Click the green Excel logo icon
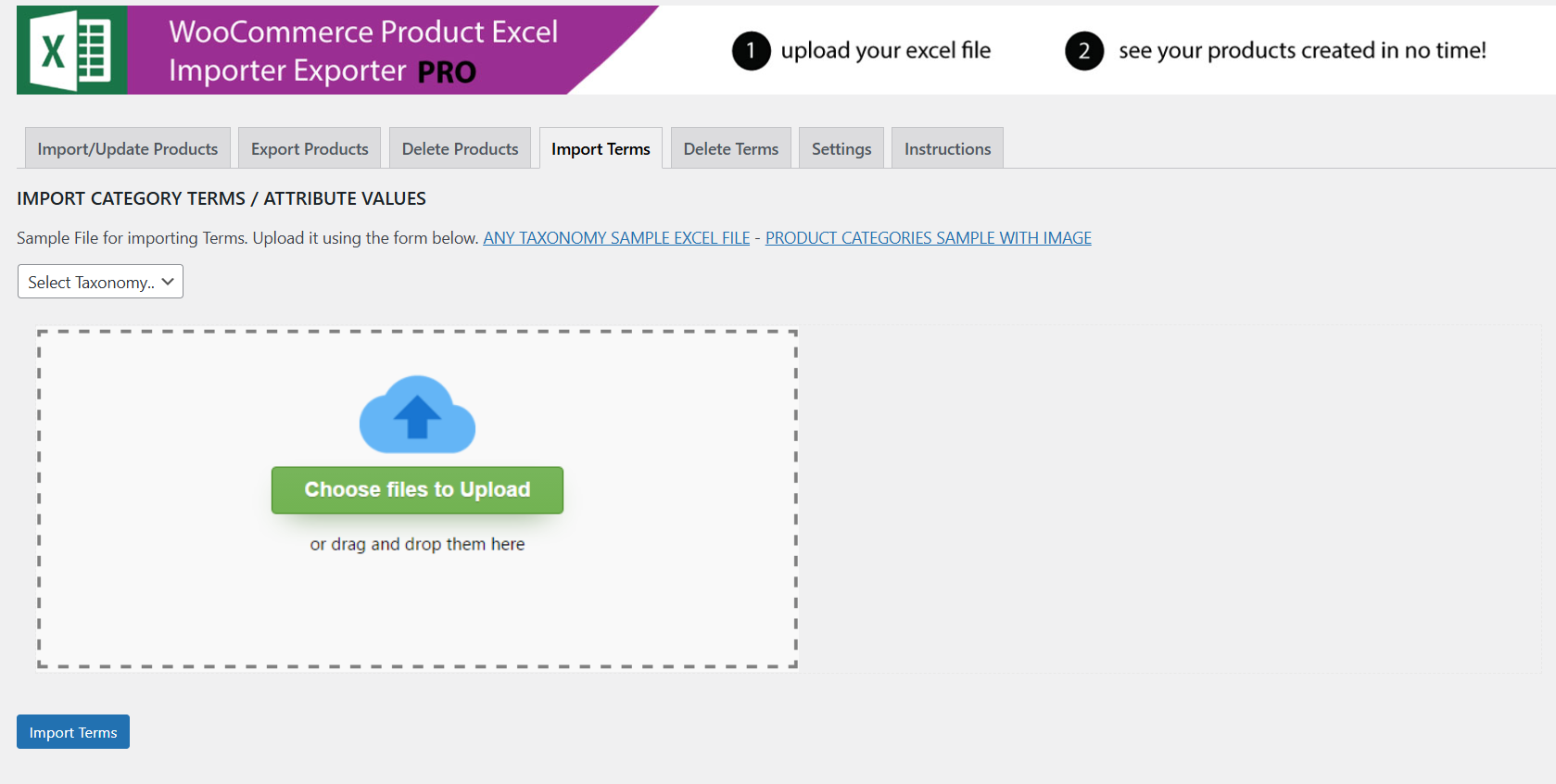 [71, 50]
